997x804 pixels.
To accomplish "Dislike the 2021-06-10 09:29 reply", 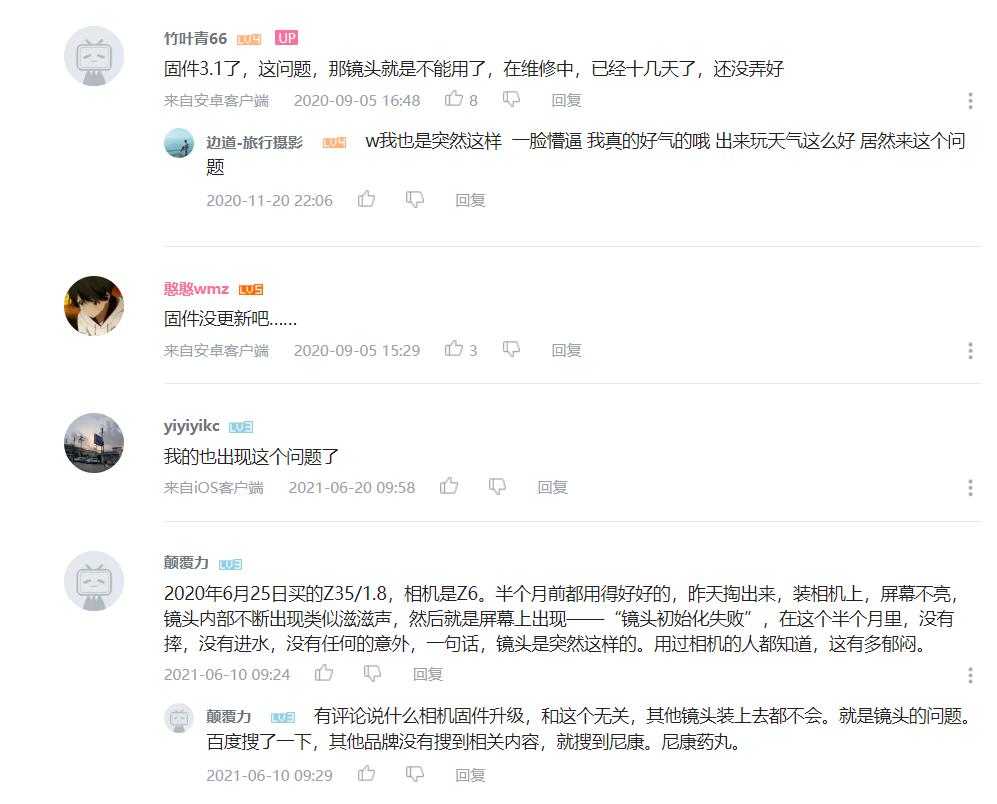I will pos(415,774).
